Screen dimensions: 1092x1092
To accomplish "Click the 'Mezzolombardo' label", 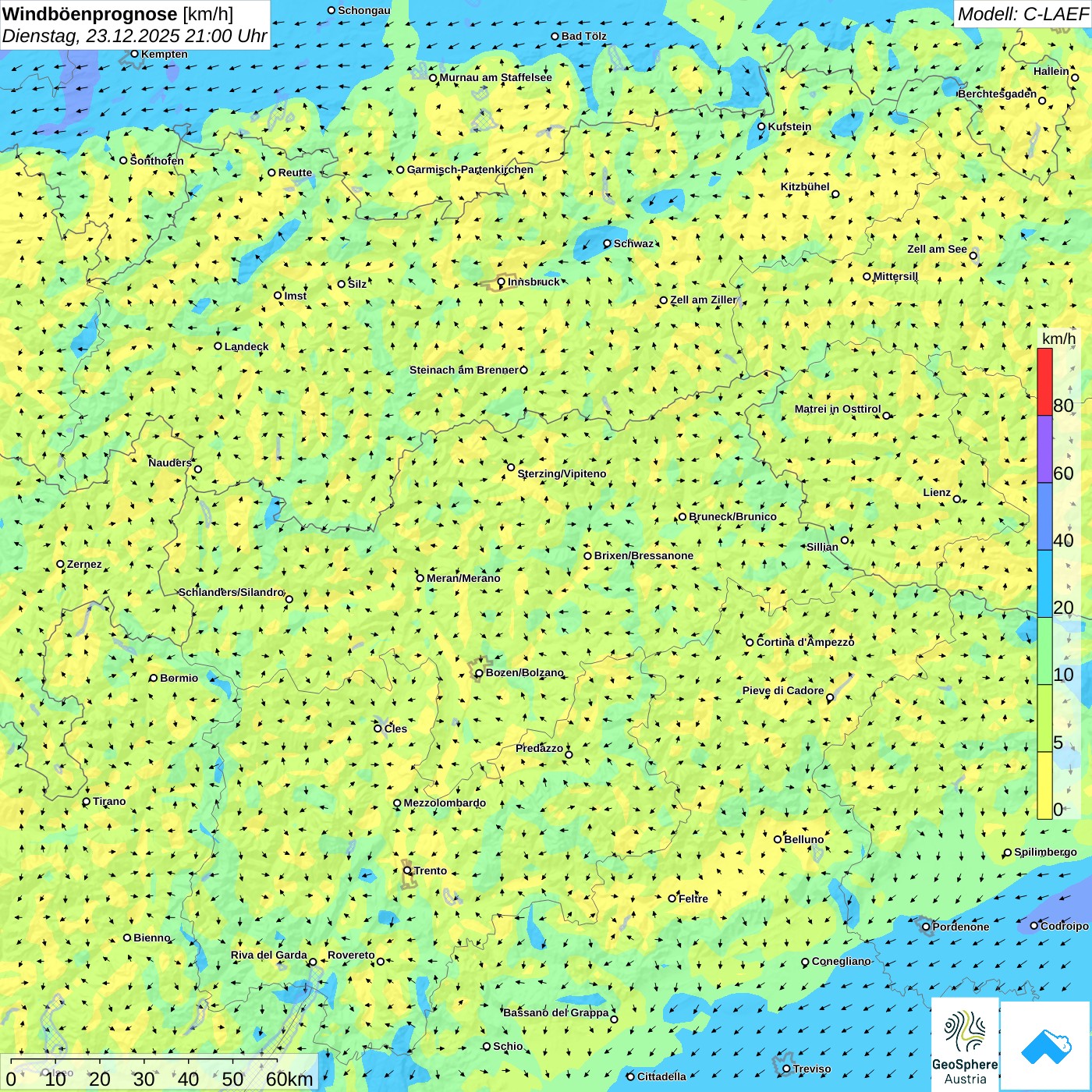I will (x=445, y=803).
